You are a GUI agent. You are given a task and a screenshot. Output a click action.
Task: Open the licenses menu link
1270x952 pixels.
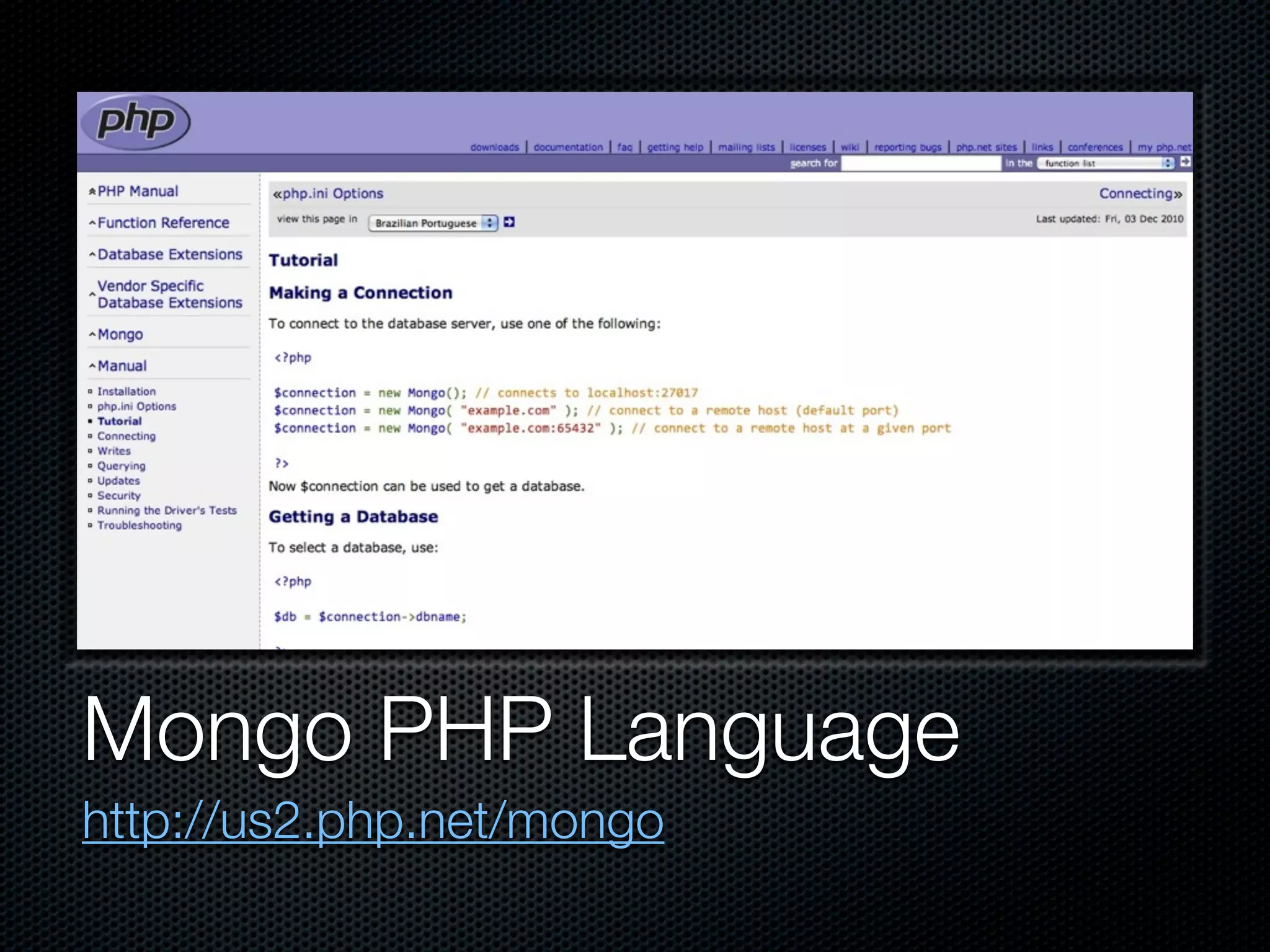pos(807,148)
